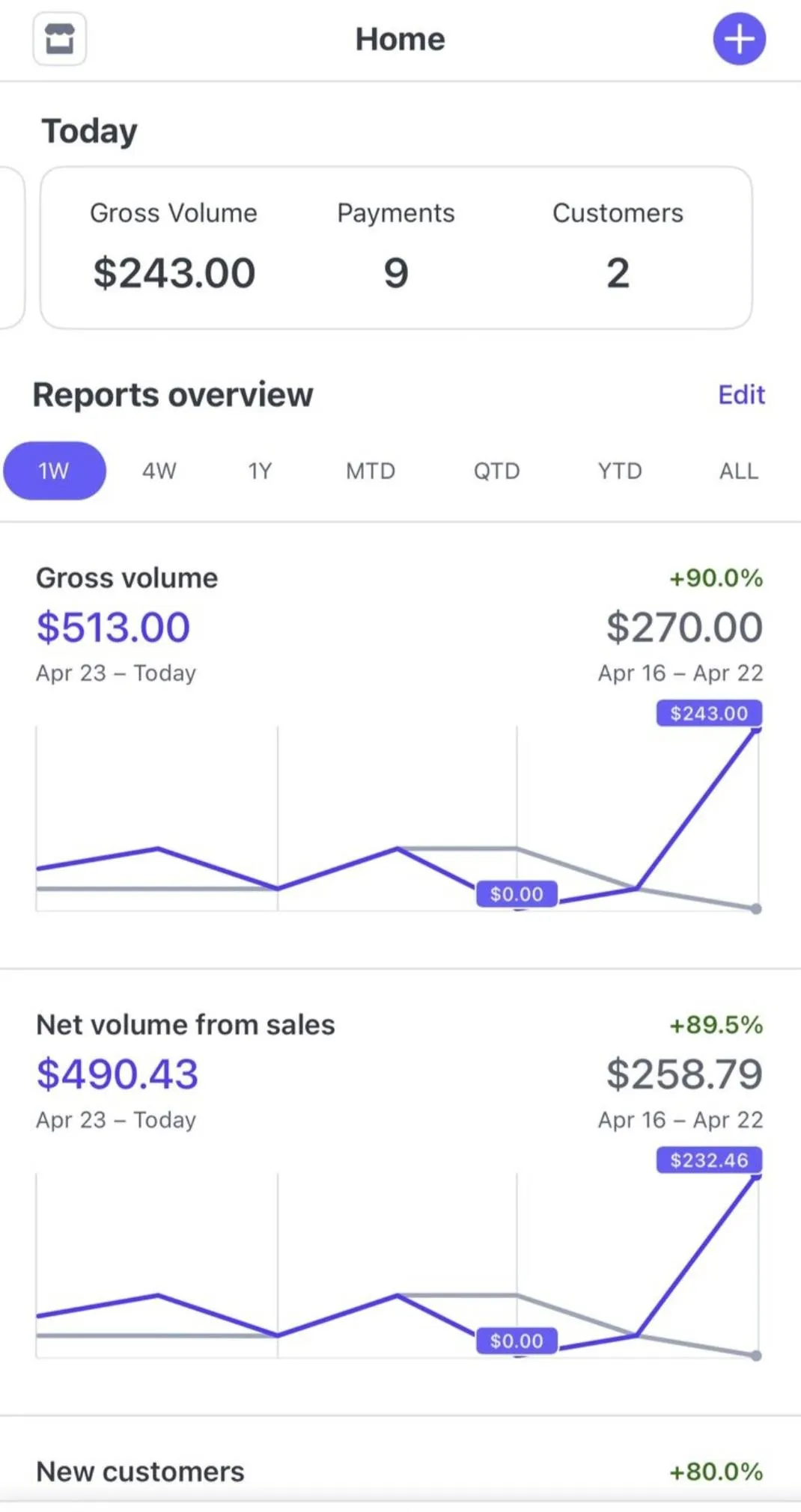Open the Net volume from sales report

(x=186, y=1024)
